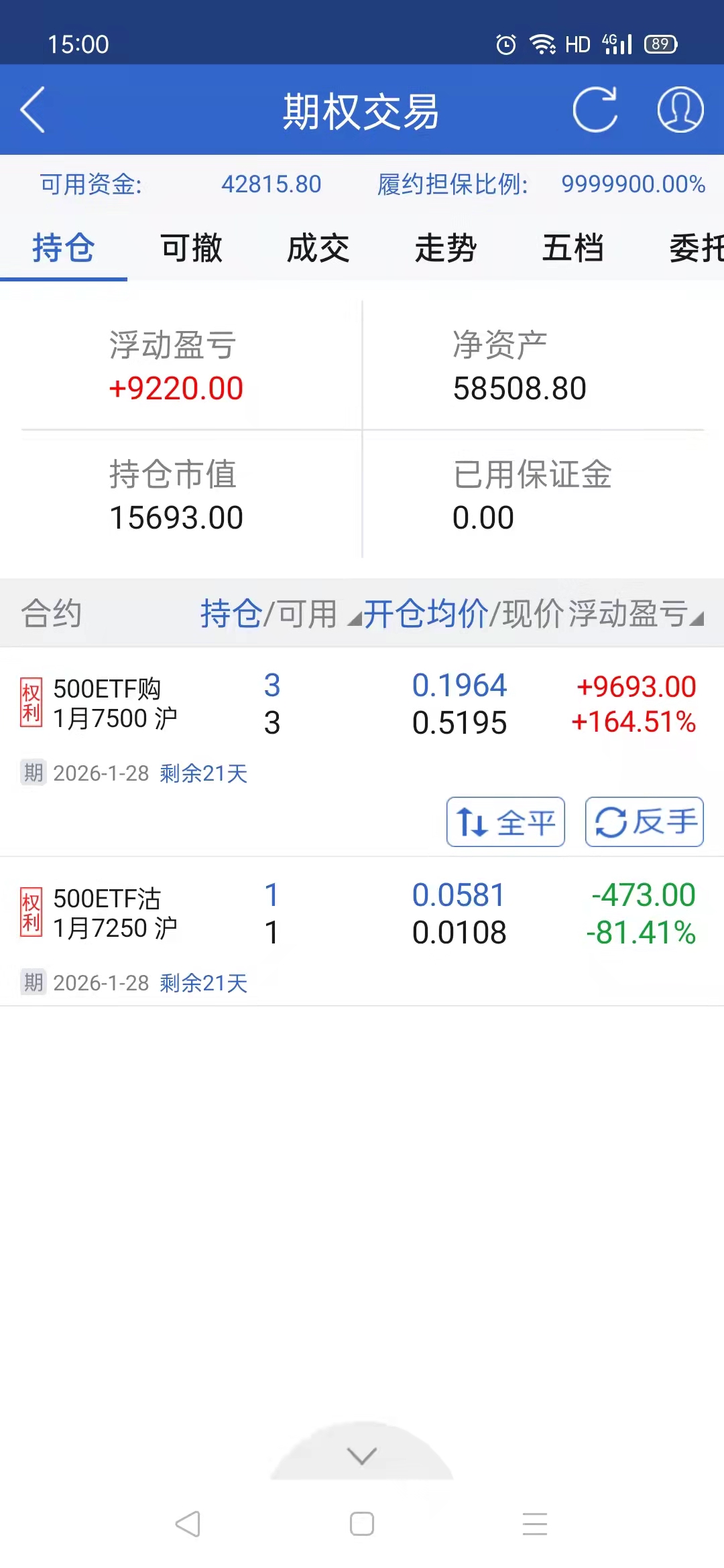
Task: Tap Android home square button
Action: tap(362, 1524)
